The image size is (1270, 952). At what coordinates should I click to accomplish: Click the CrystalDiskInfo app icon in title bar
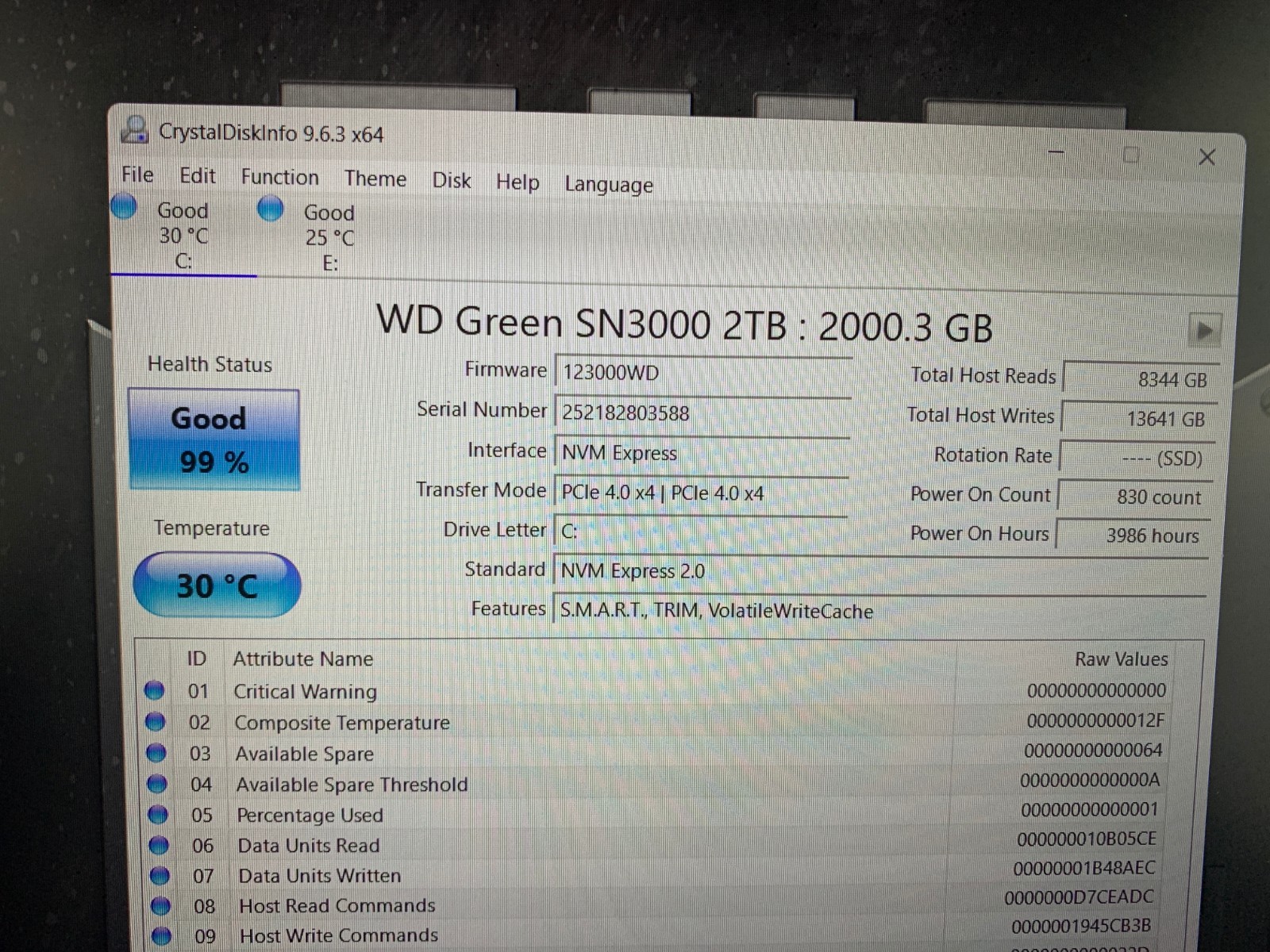tap(135, 129)
